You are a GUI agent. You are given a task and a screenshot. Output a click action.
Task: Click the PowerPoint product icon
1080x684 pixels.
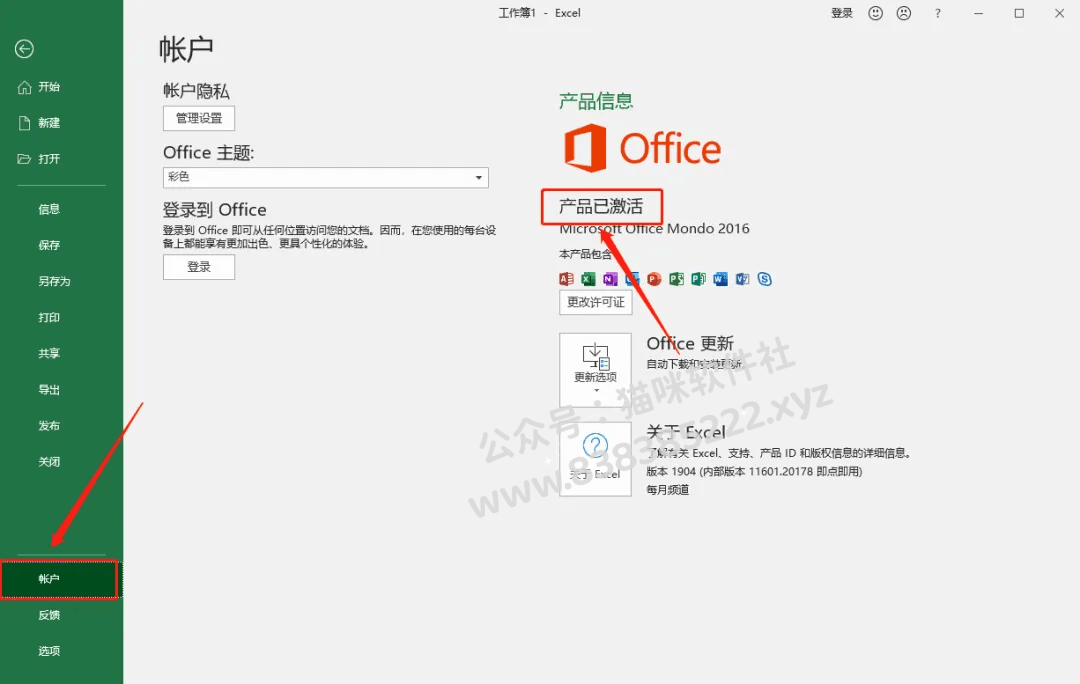click(654, 279)
